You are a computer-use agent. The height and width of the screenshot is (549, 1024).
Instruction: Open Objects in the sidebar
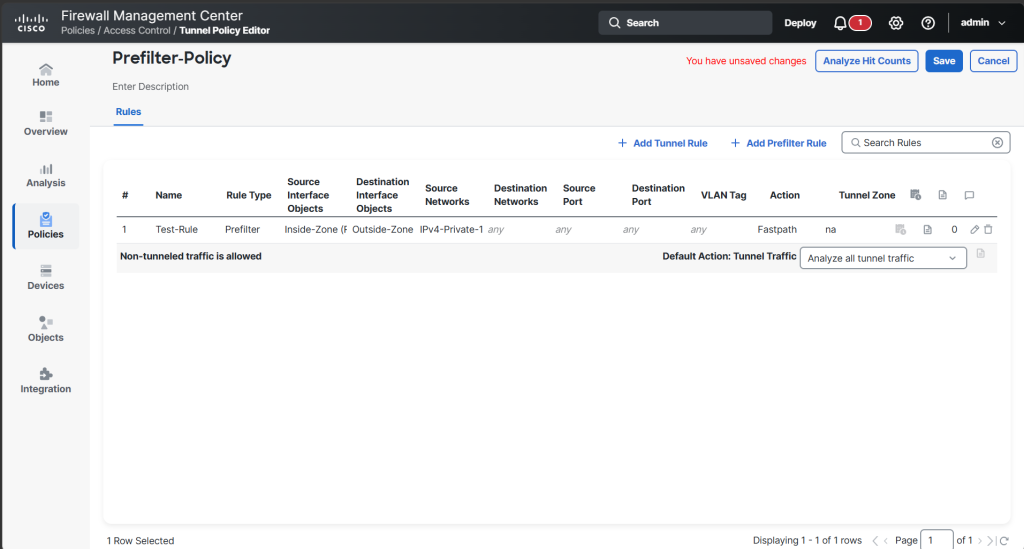46,330
